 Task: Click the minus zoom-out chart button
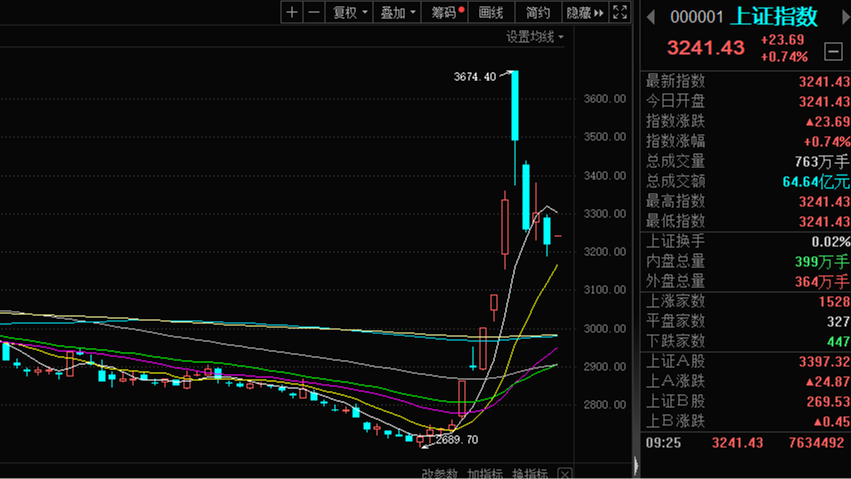click(x=314, y=12)
